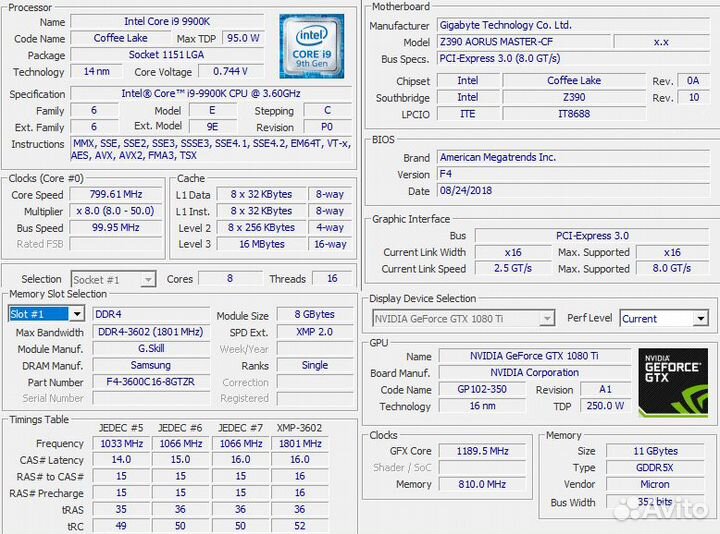Click the GPU memory vendor Micron

[x=655, y=484]
